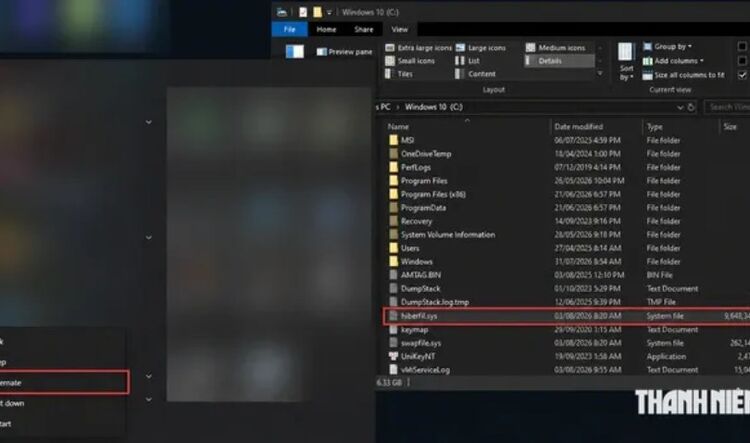Click the Users folder icon
The width and height of the screenshot is (750, 443).
coord(393,248)
